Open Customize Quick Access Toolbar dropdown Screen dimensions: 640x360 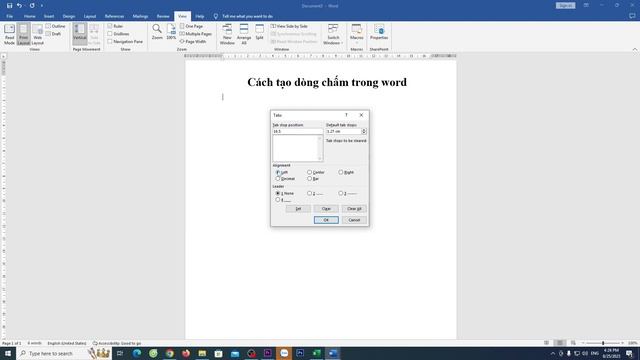tap(42, 6)
